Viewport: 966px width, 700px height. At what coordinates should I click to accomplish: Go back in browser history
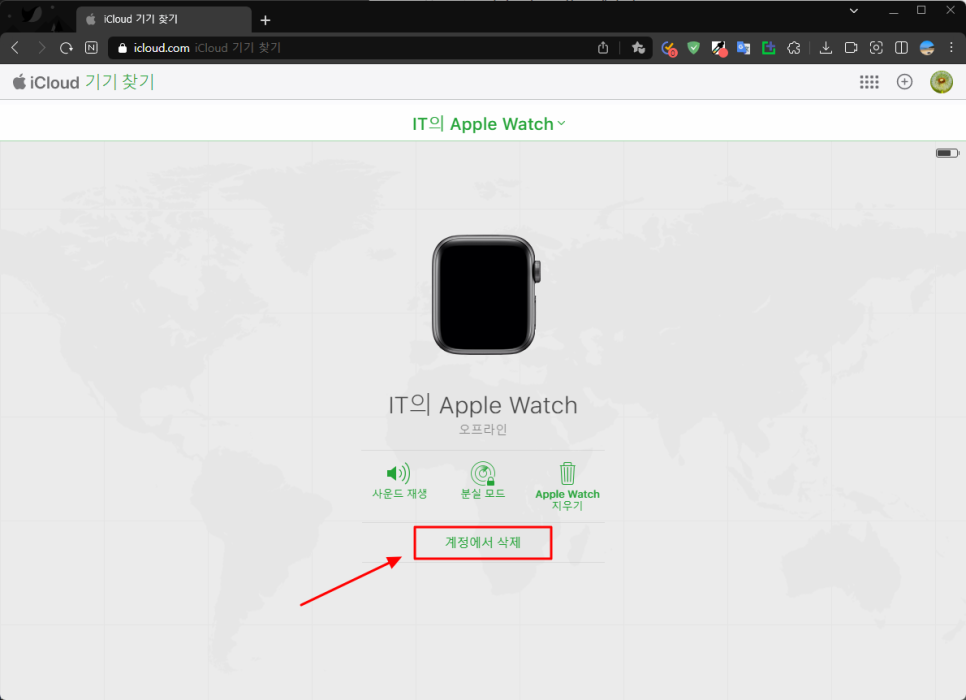click(15, 47)
